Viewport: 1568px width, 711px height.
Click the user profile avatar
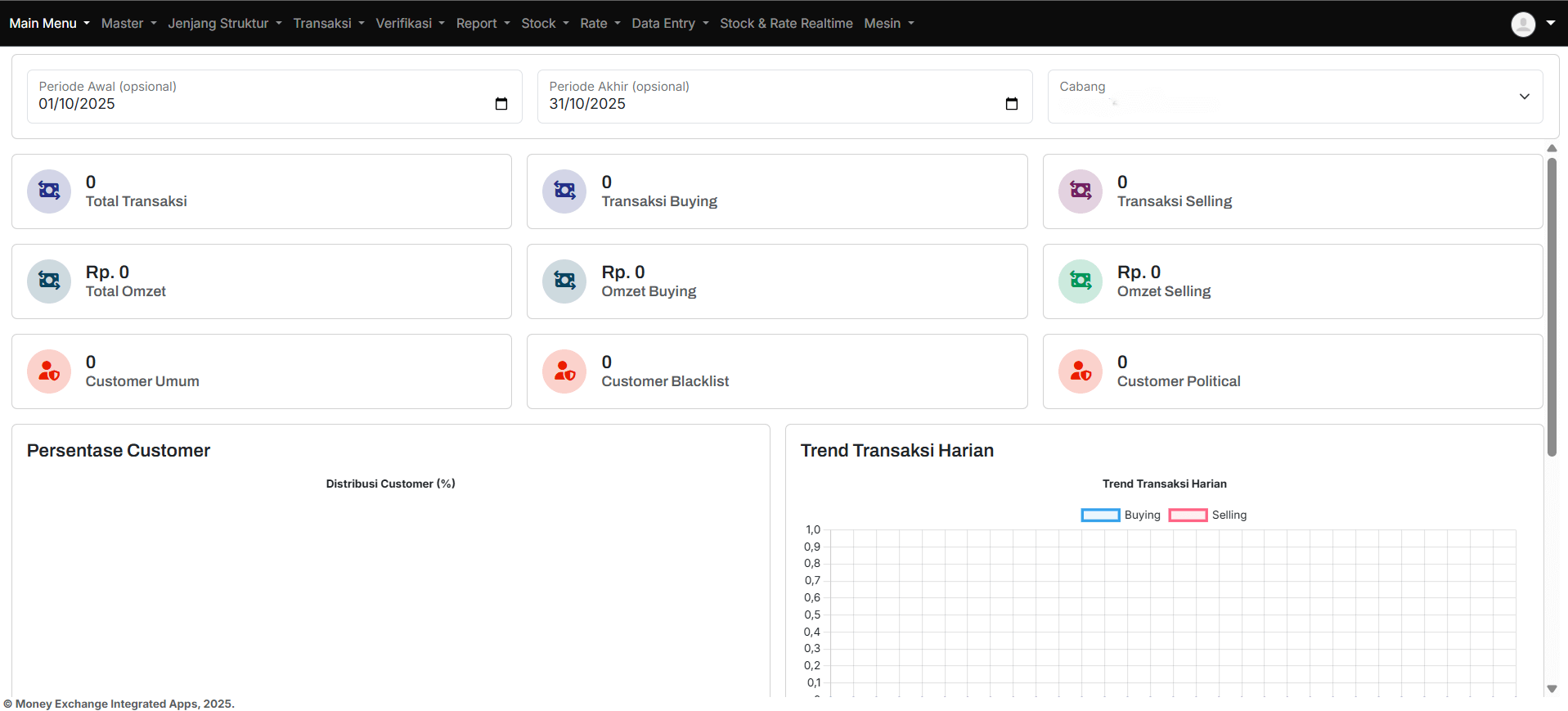[1523, 24]
